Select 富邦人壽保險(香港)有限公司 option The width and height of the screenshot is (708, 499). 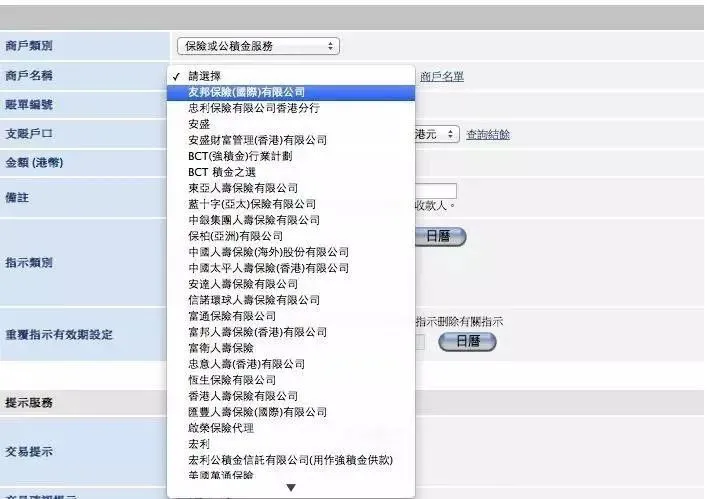[291, 332]
